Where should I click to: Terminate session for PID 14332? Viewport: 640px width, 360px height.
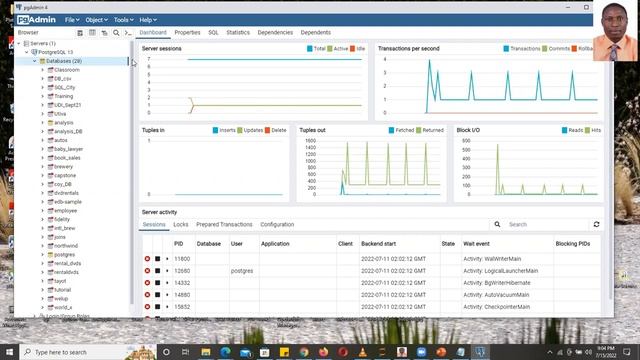147,282
